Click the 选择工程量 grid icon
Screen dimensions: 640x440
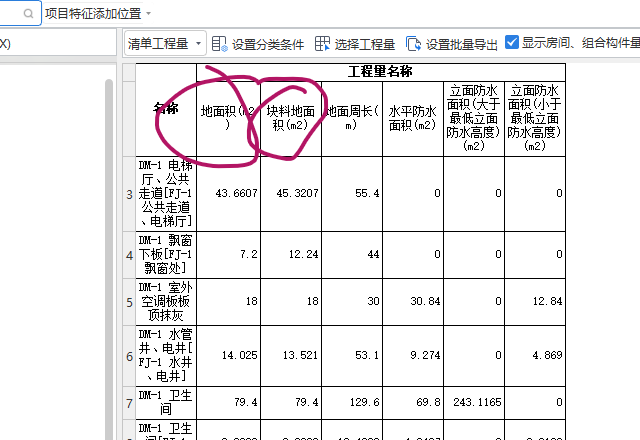click(x=322, y=44)
